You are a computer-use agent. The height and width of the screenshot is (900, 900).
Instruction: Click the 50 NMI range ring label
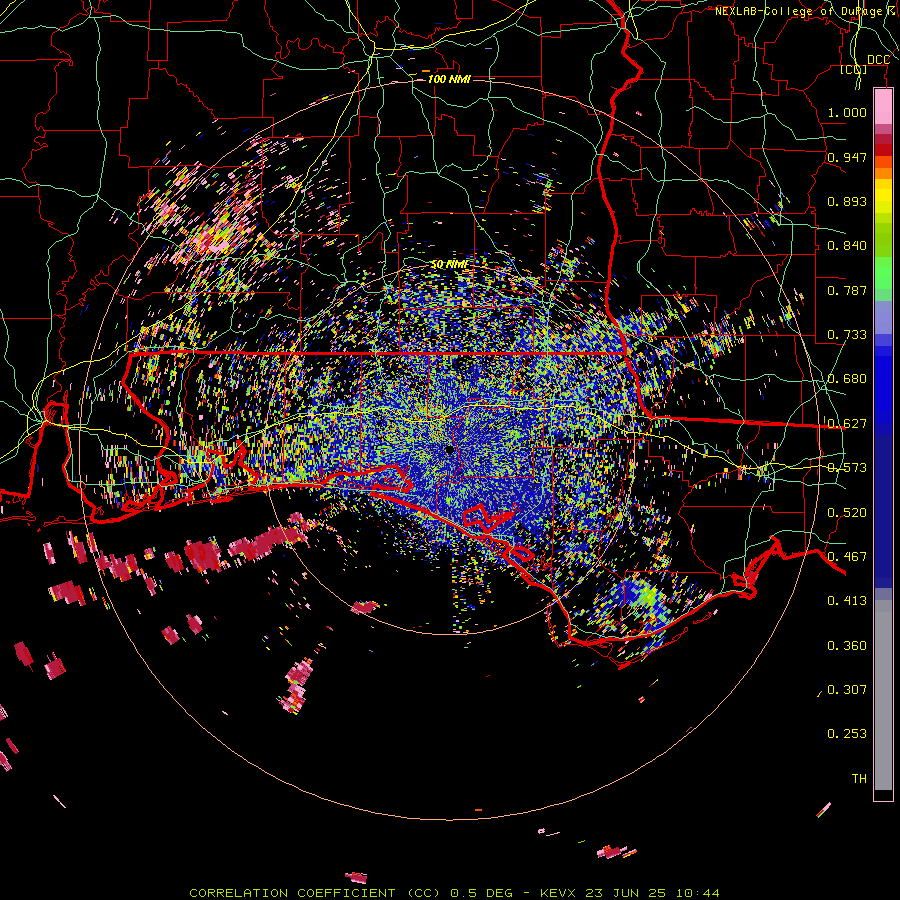(x=449, y=265)
